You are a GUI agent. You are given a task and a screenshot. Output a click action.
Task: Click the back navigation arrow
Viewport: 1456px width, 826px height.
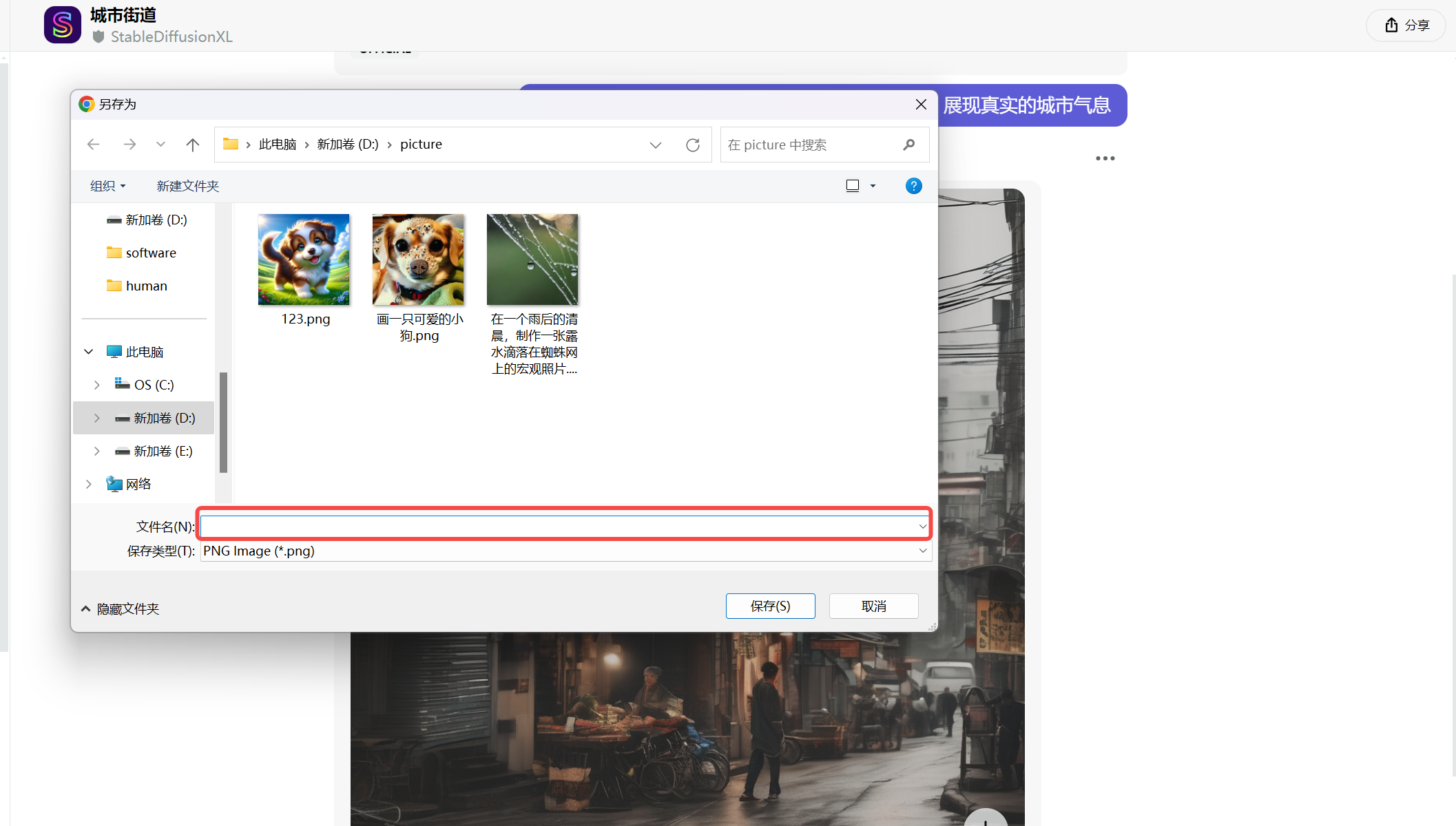(94, 145)
